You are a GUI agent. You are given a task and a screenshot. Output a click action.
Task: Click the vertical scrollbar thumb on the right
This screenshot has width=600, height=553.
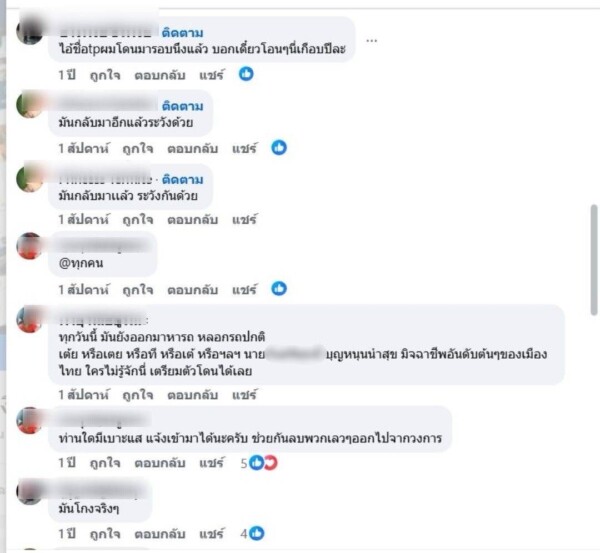(594, 260)
